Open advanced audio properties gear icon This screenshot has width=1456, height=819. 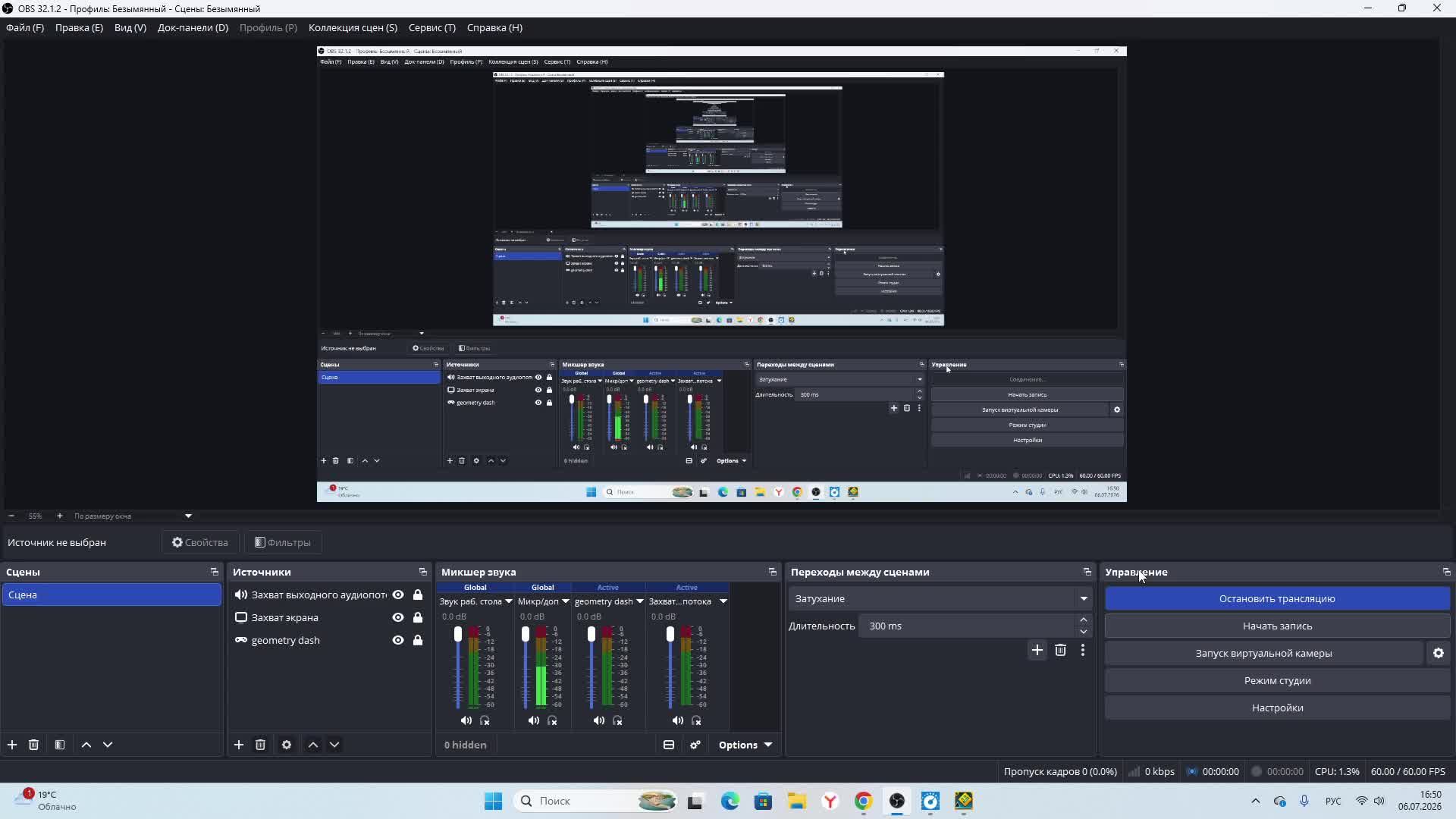695,745
